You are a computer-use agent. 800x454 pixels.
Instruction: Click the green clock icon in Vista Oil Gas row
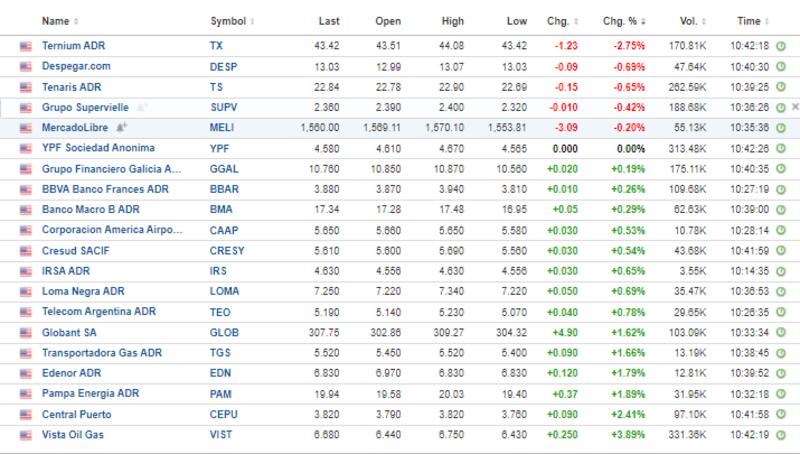tap(780, 435)
